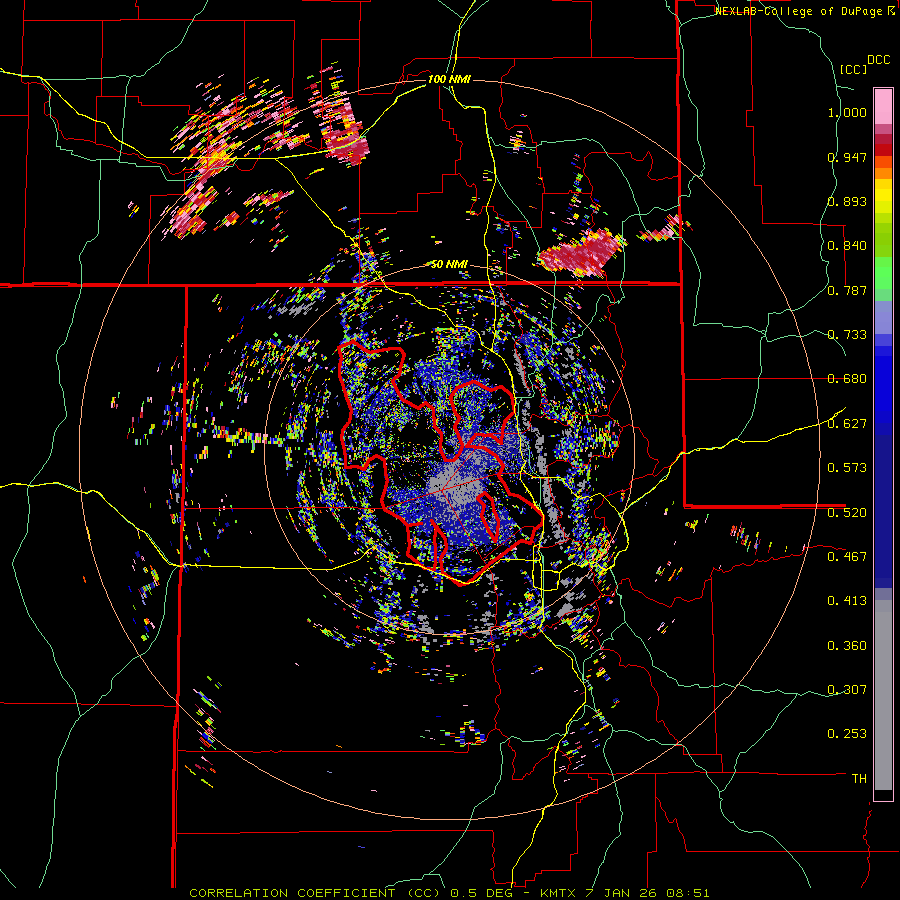Select the 0.787 scale value
This screenshot has width=900, height=900.
[x=847, y=290]
